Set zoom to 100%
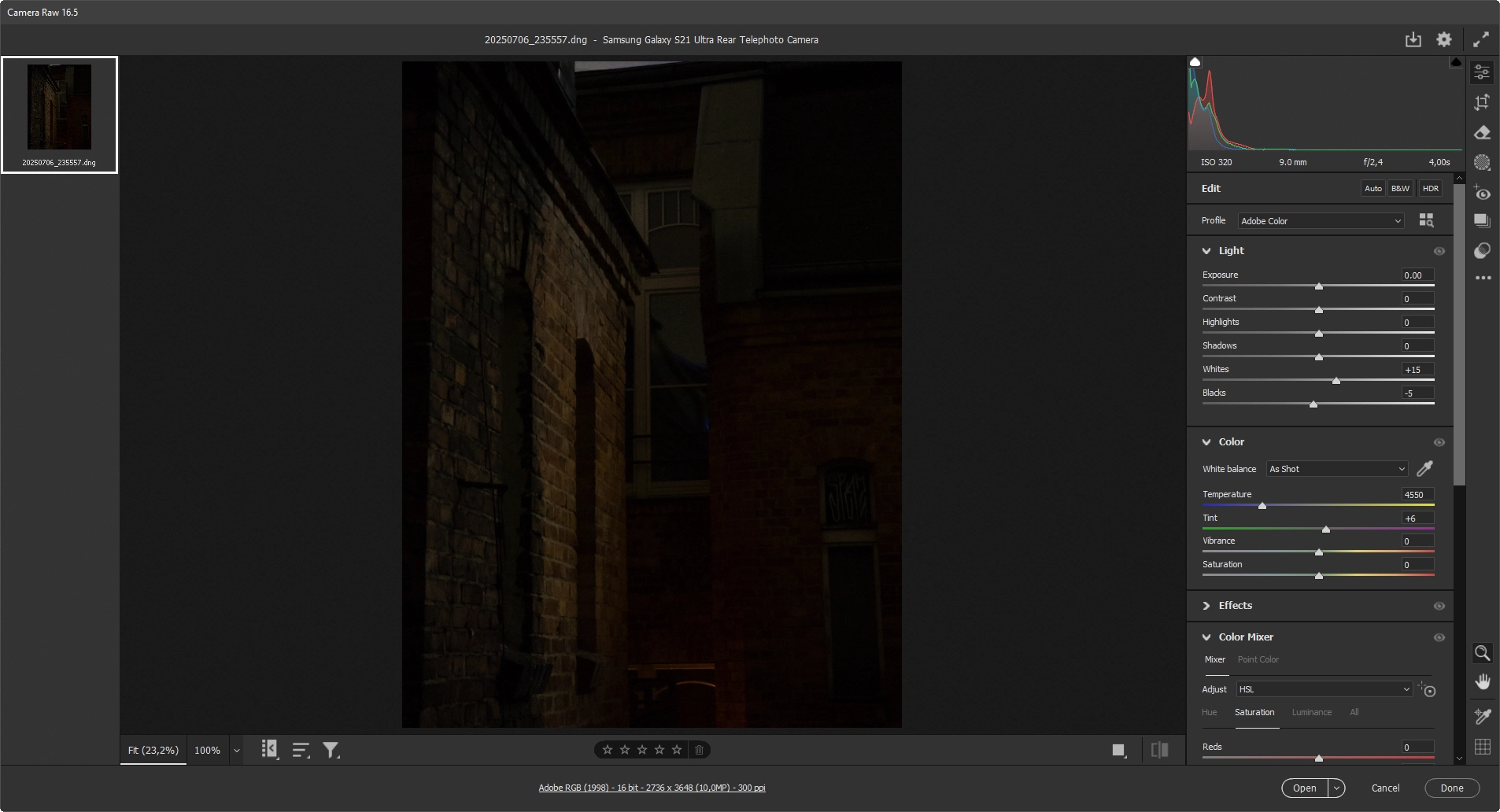Screen dimensions: 1500x812 pos(207,751)
